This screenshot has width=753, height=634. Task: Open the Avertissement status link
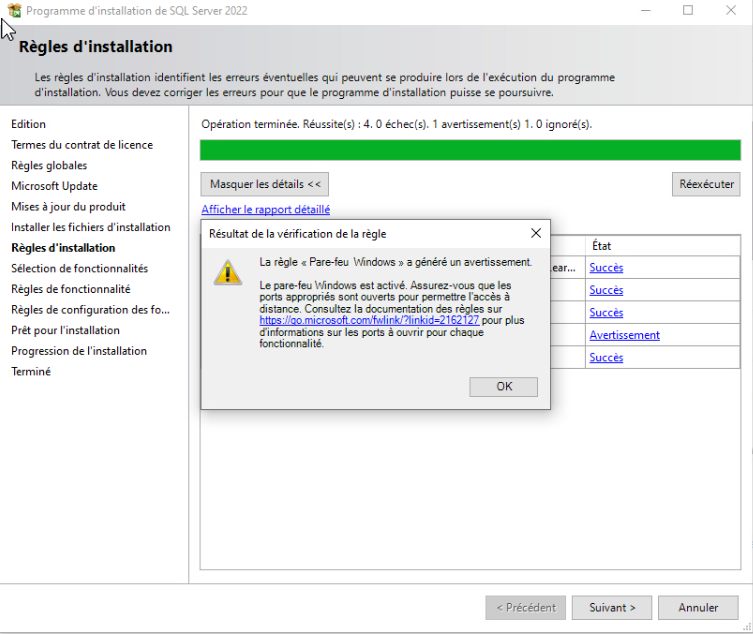624,335
